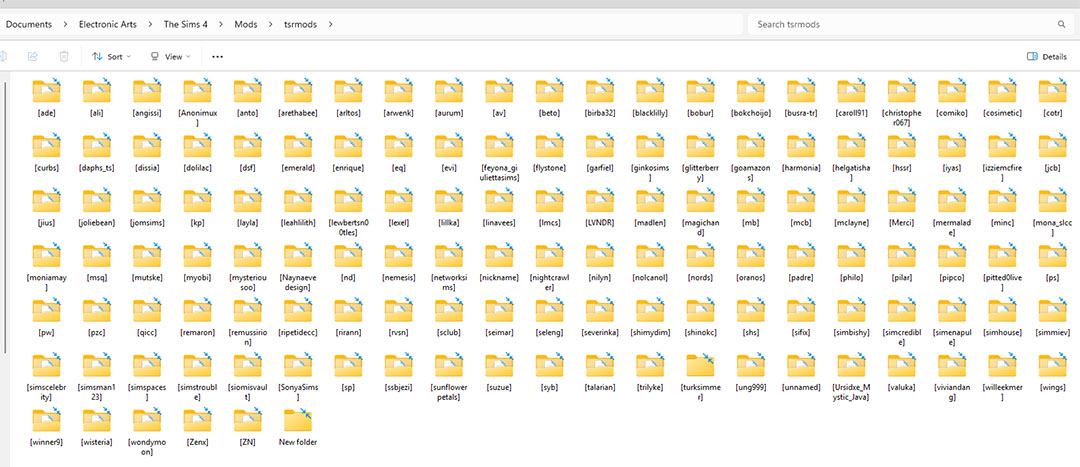The height and width of the screenshot is (467, 1080).
Task: Toggle the Details pane button
Action: coord(1047,57)
